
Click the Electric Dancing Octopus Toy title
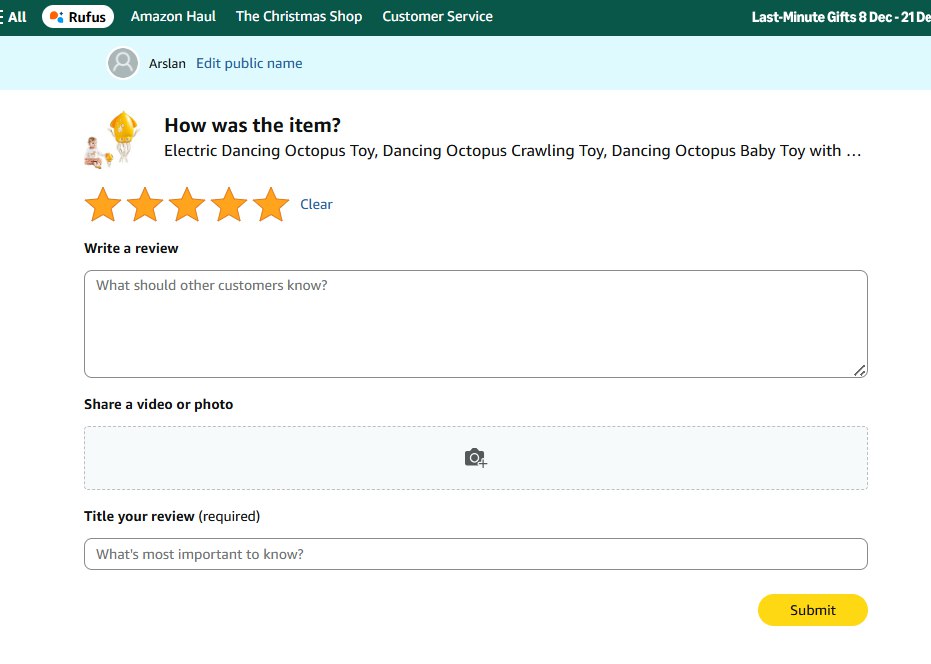pos(512,151)
